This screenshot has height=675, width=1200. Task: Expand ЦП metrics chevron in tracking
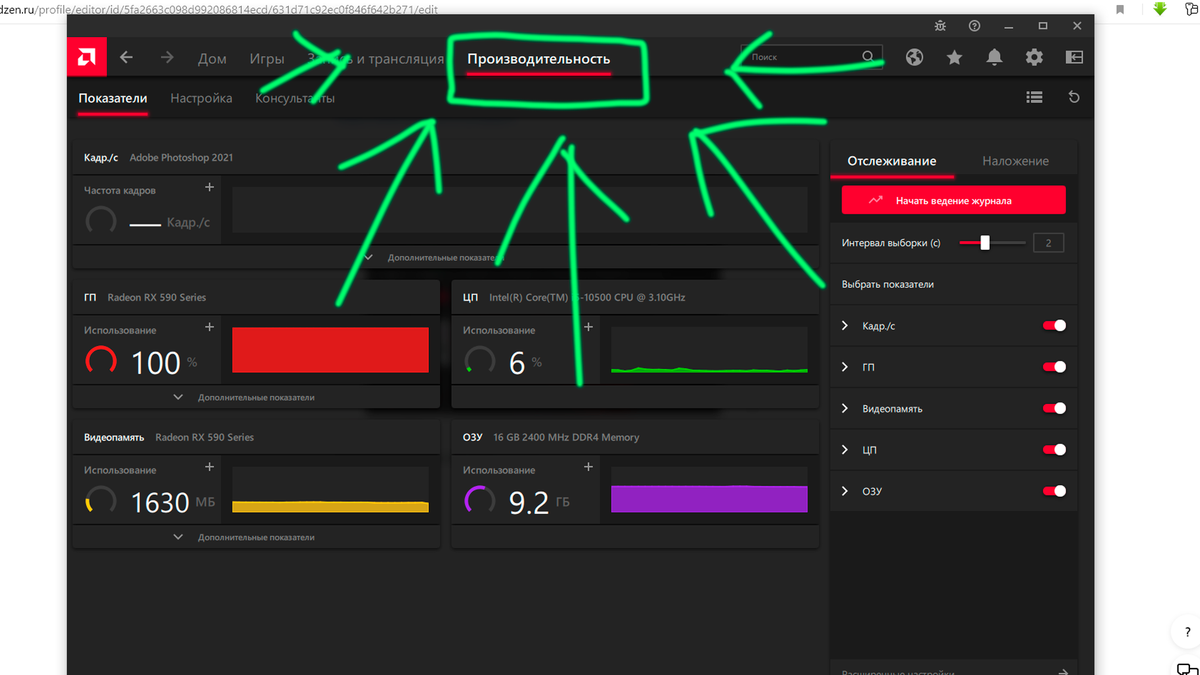click(845, 450)
